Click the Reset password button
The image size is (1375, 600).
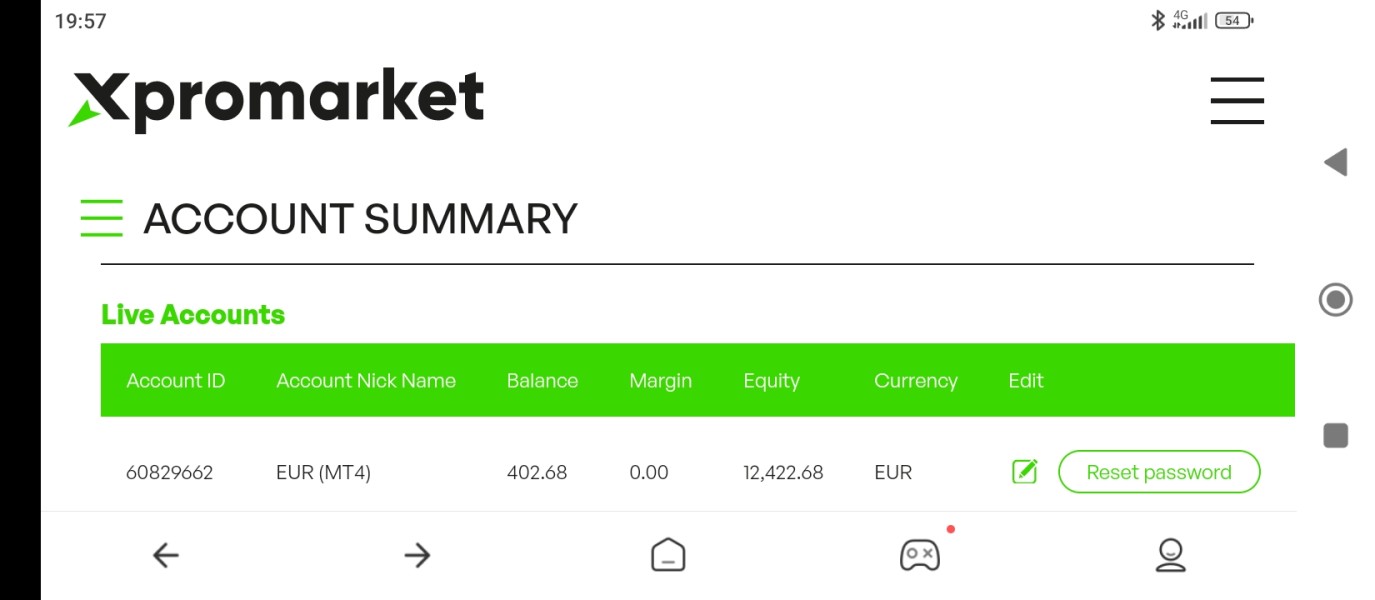(x=1159, y=472)
